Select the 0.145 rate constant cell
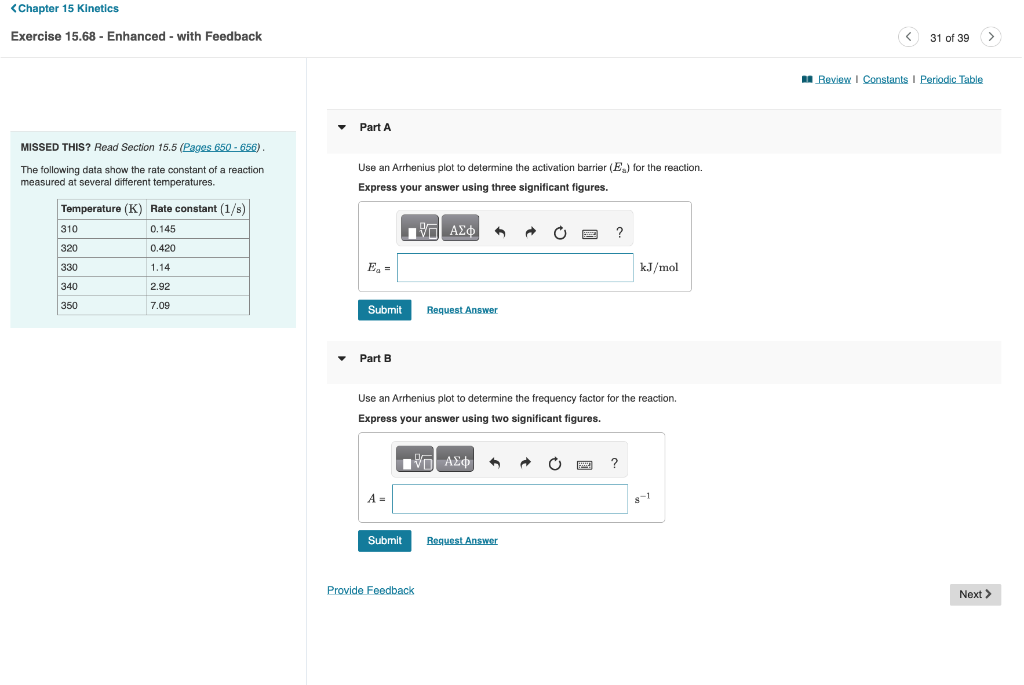 [198, 229]
